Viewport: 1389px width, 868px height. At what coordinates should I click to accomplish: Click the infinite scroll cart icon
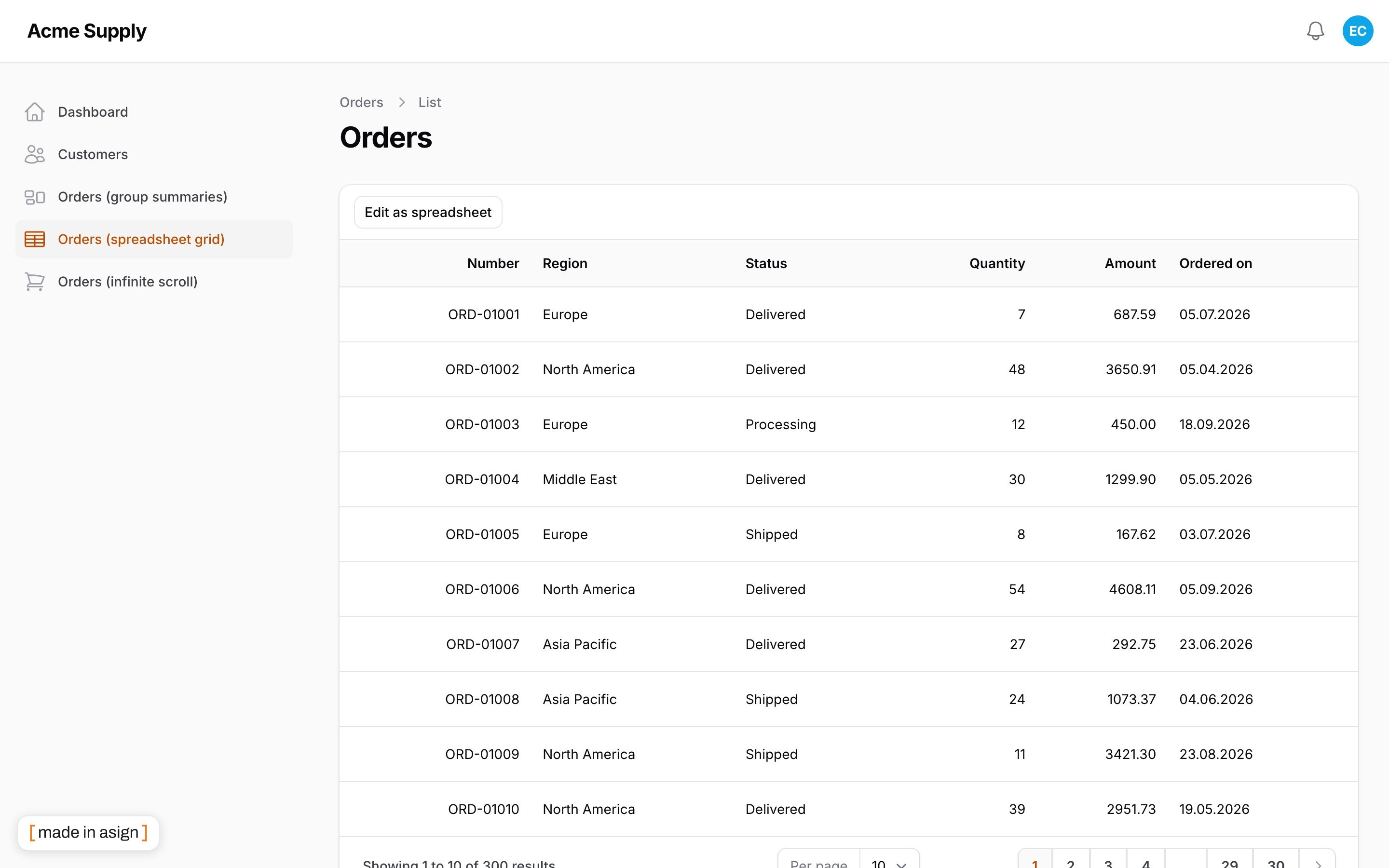tap(34, 282)
